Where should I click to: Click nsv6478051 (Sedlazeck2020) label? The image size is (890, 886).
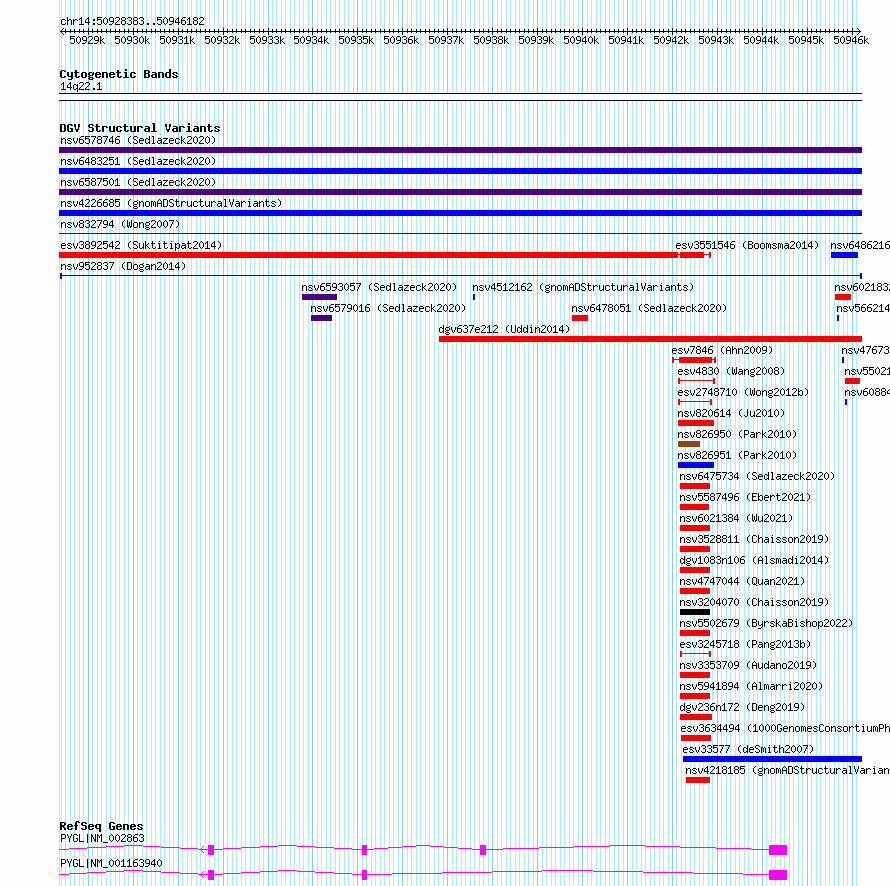click(649, 308)
